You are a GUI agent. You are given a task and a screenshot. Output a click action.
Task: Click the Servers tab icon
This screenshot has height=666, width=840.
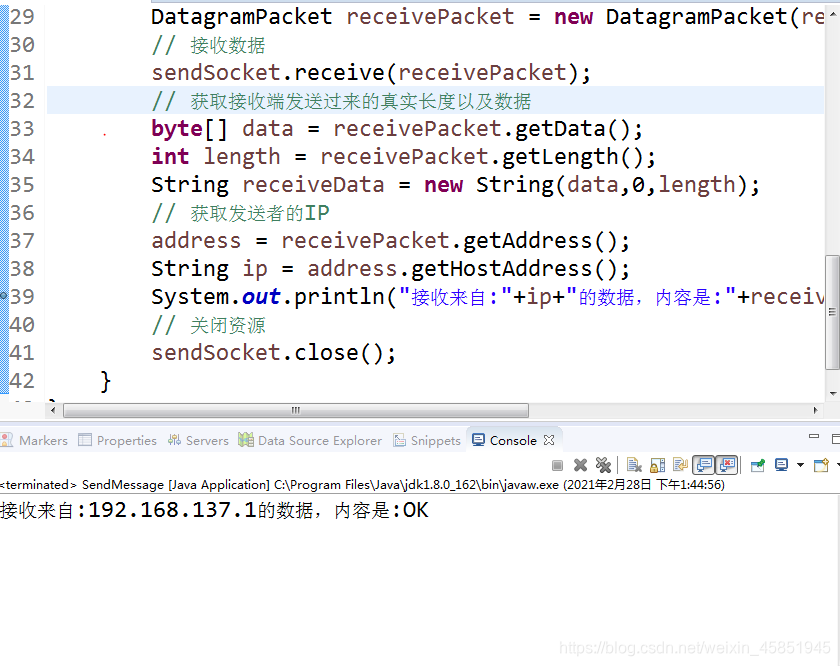click(x=174, y=440)
